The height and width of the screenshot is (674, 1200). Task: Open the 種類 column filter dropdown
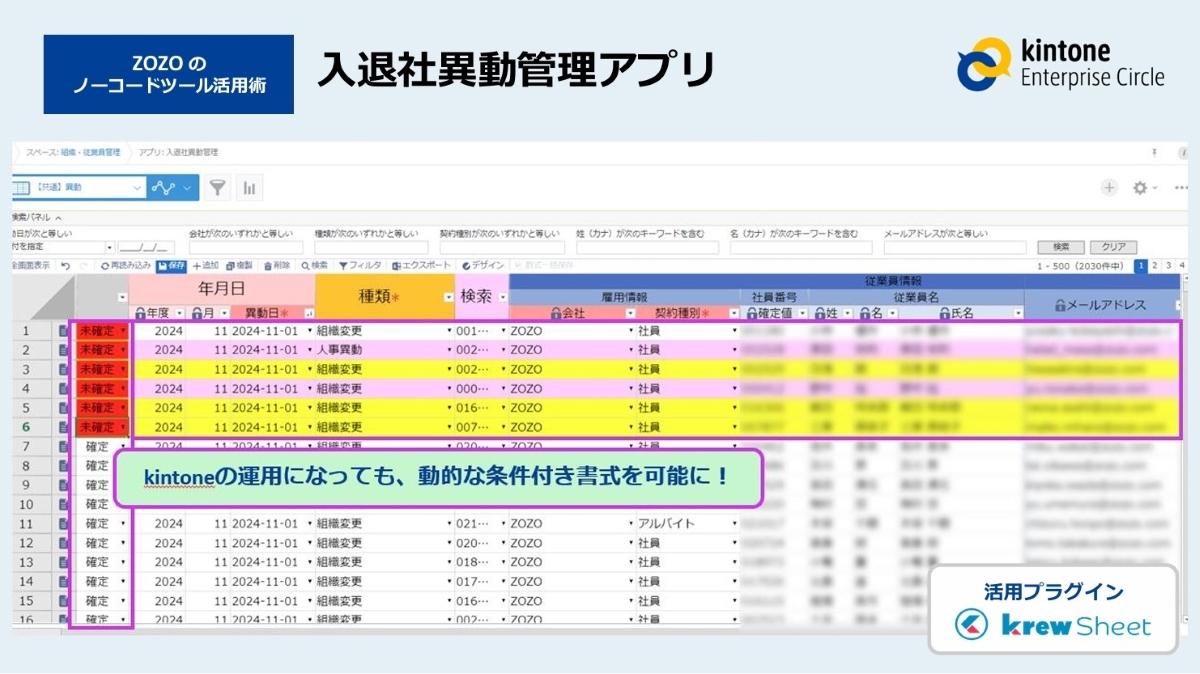448,297
